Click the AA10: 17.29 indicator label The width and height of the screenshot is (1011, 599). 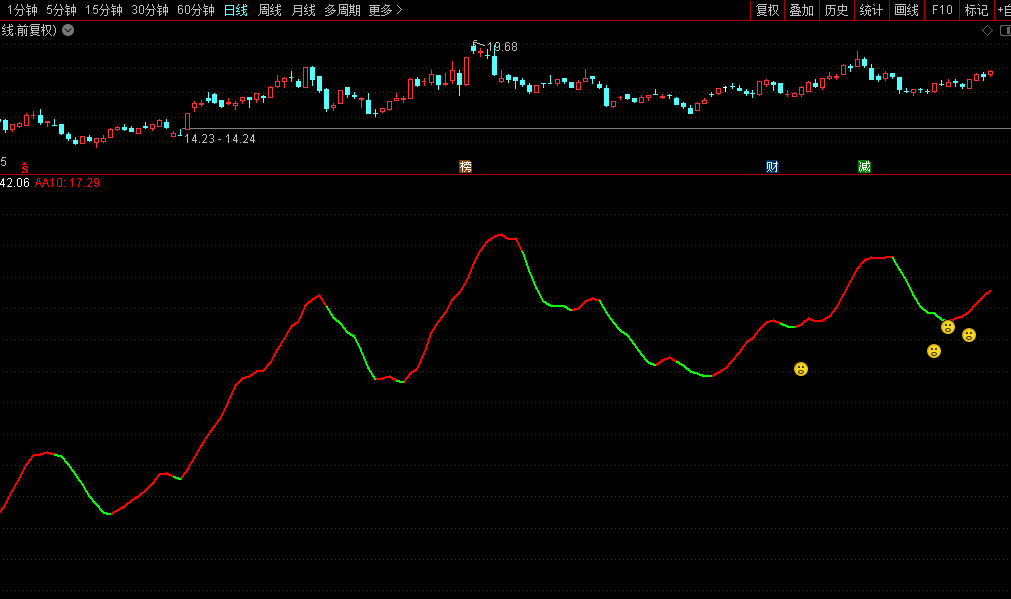pos(67,183)
